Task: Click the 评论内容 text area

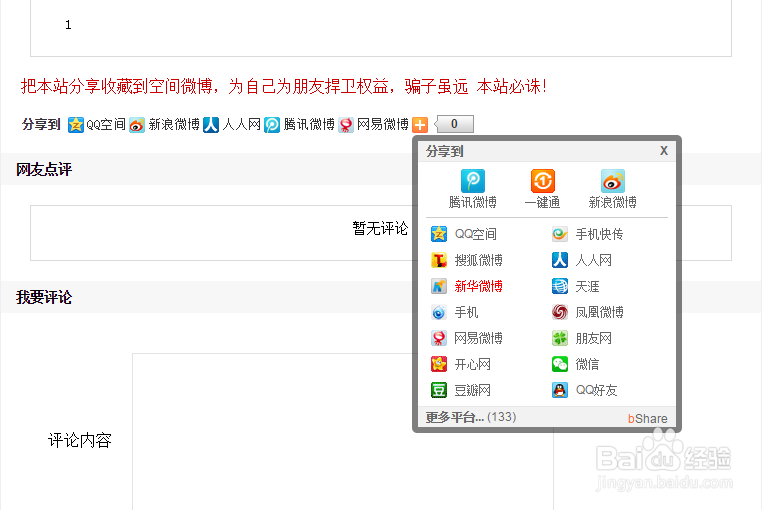Action: [342, 432]
